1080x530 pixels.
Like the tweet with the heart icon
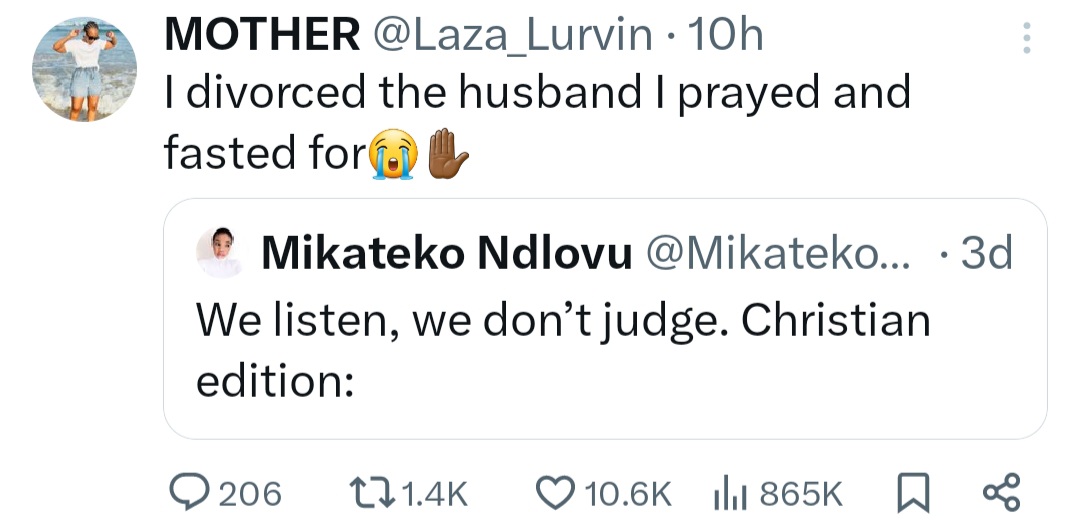click(553, 493)
